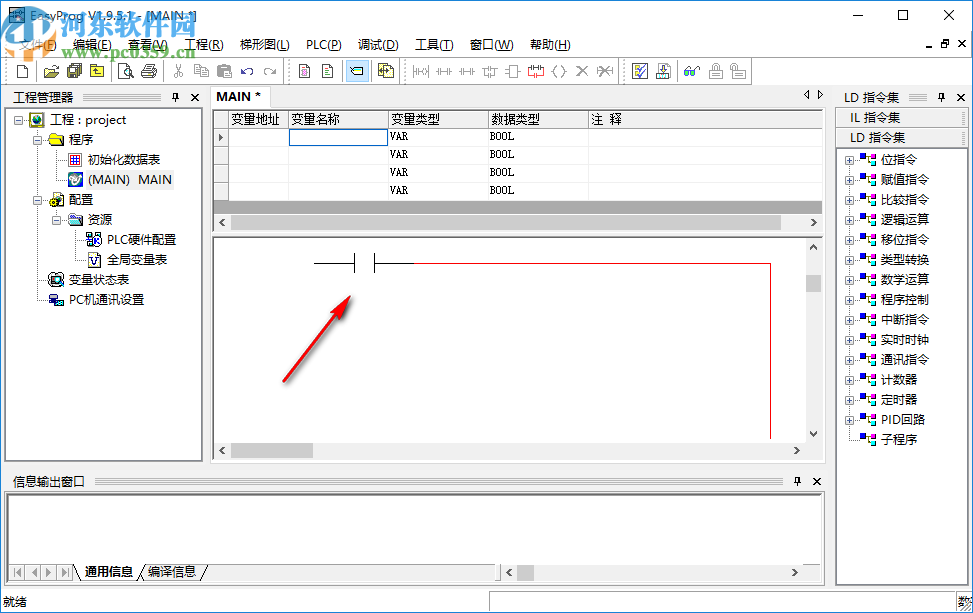Create a new file from toolbar

point(22,71)
